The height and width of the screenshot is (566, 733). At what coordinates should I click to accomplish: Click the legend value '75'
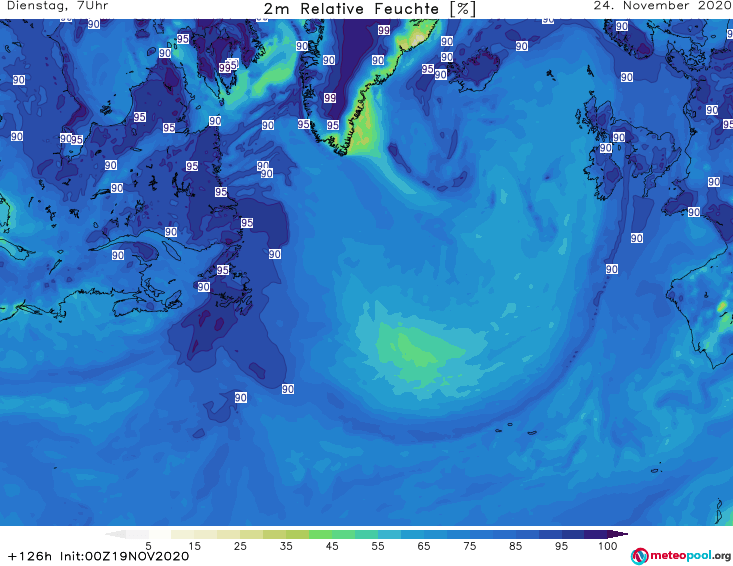(469, 546)
